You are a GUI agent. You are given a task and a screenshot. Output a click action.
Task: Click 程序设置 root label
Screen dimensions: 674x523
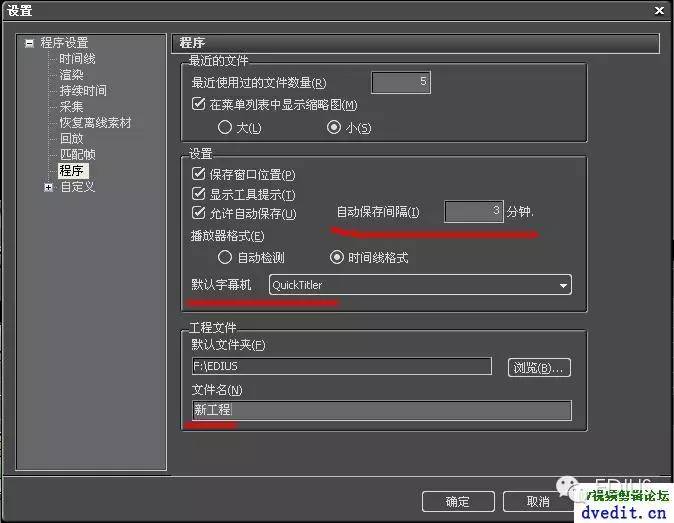tap(64, 43)
